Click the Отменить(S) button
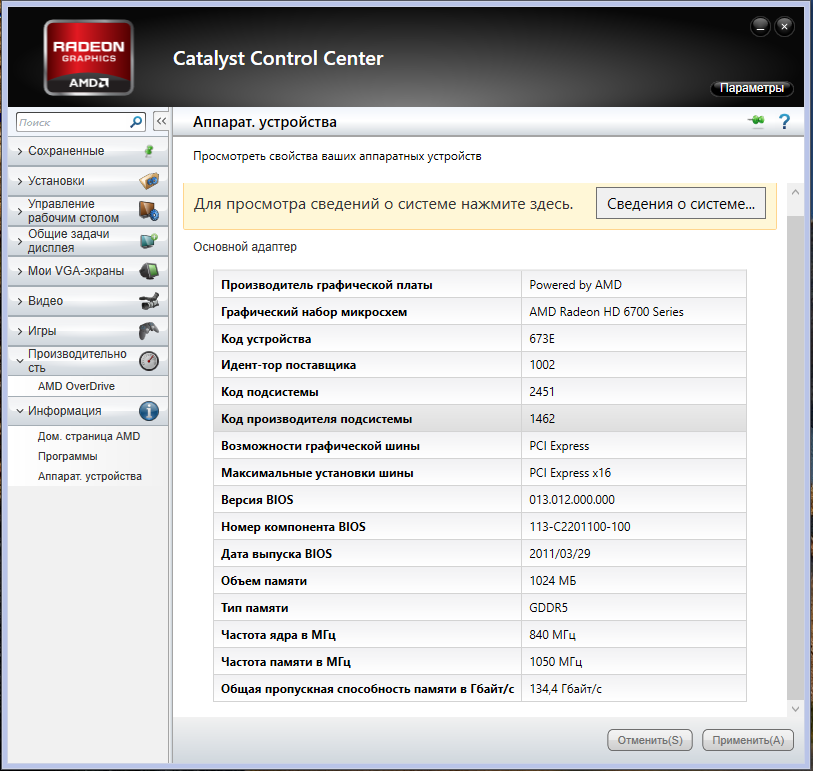 650,740
